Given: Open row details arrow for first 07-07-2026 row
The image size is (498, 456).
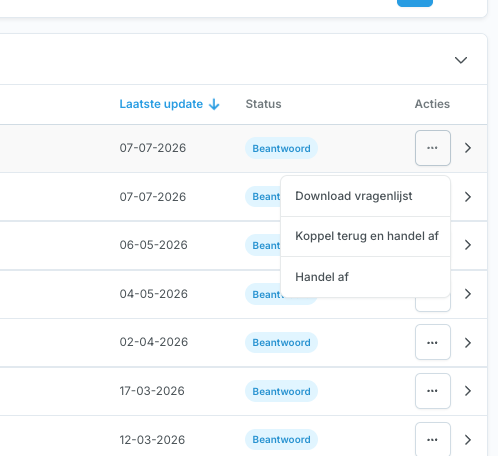Looking at the screenshot, I should click(468, 148).
